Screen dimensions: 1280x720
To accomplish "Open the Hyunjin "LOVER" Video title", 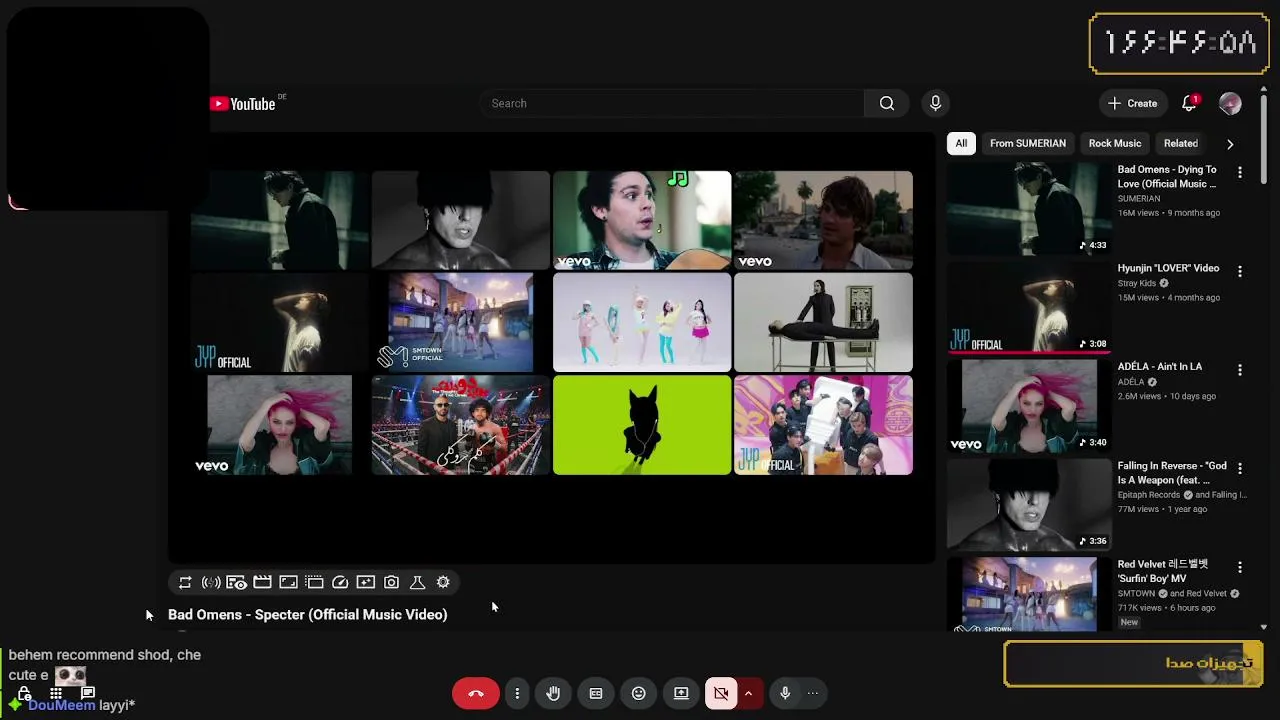I will [x=1168, y=268].
